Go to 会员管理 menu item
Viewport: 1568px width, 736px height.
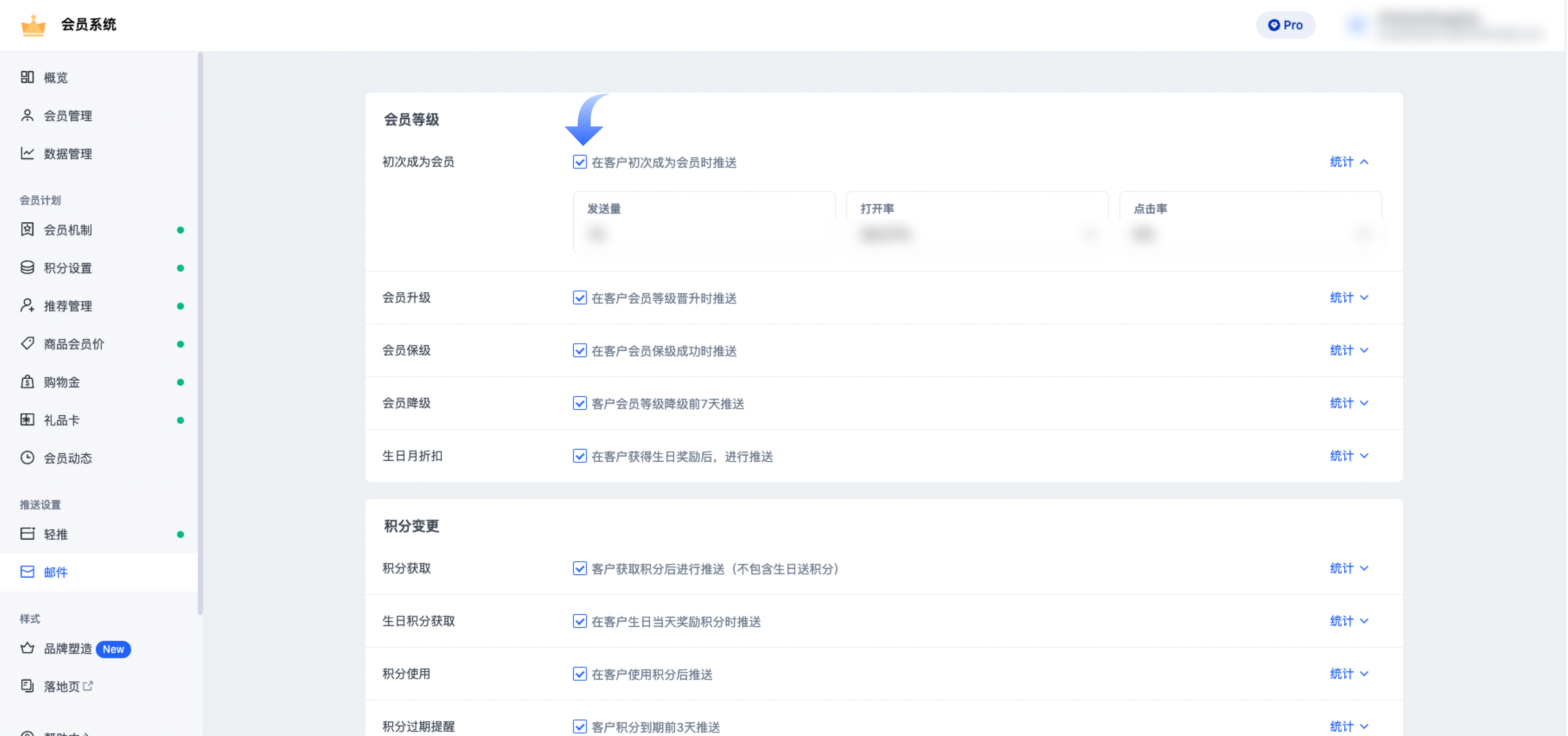(x=99, y=116)
